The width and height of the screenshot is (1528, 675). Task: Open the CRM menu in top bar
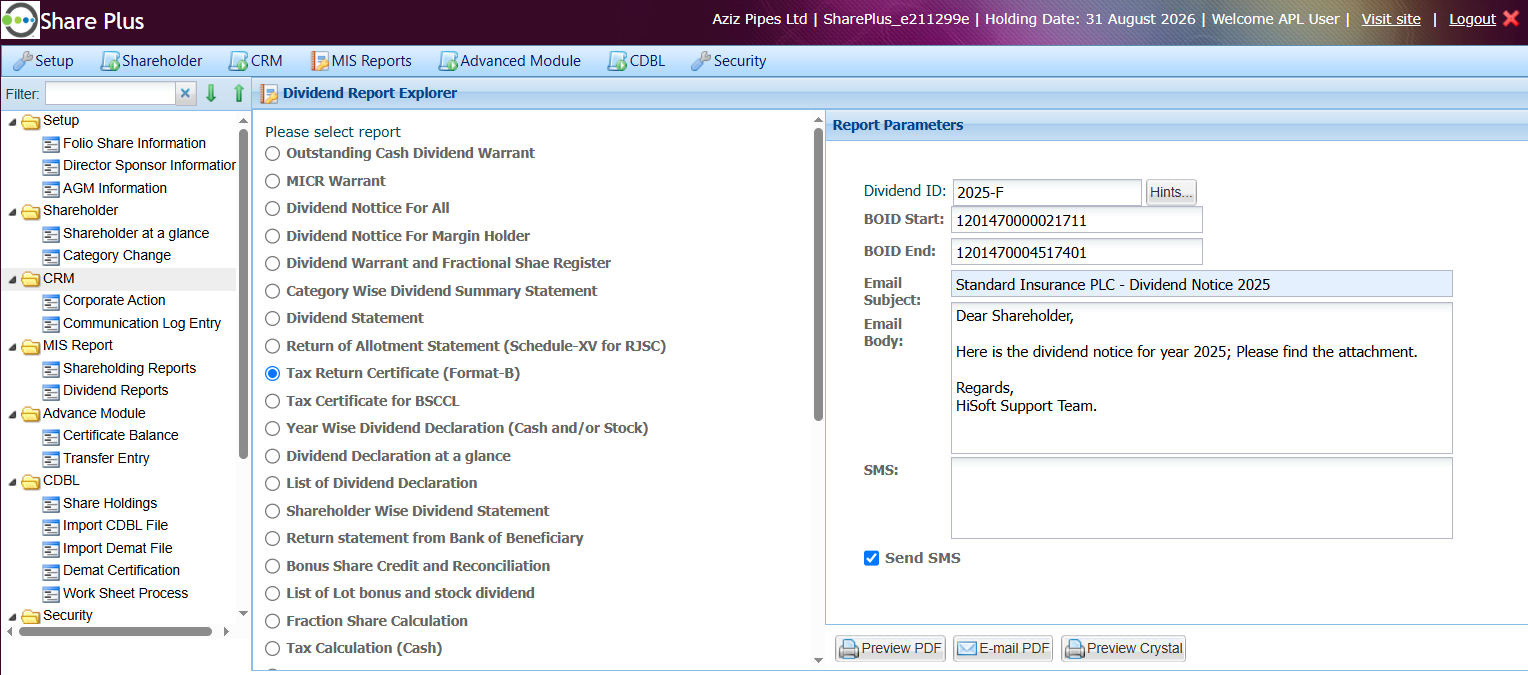255,61
